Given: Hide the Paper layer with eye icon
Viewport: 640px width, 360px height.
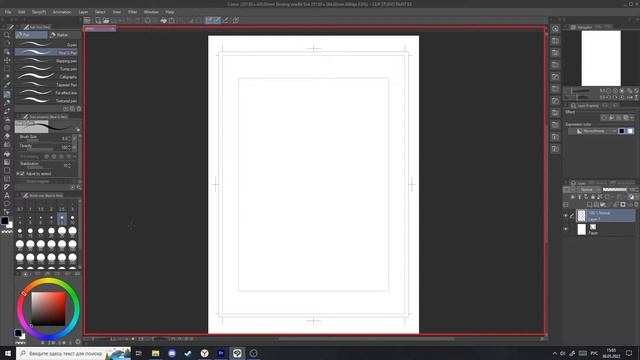Looking at the screenshot, I should pyautogui.click(x=566, y=229).
